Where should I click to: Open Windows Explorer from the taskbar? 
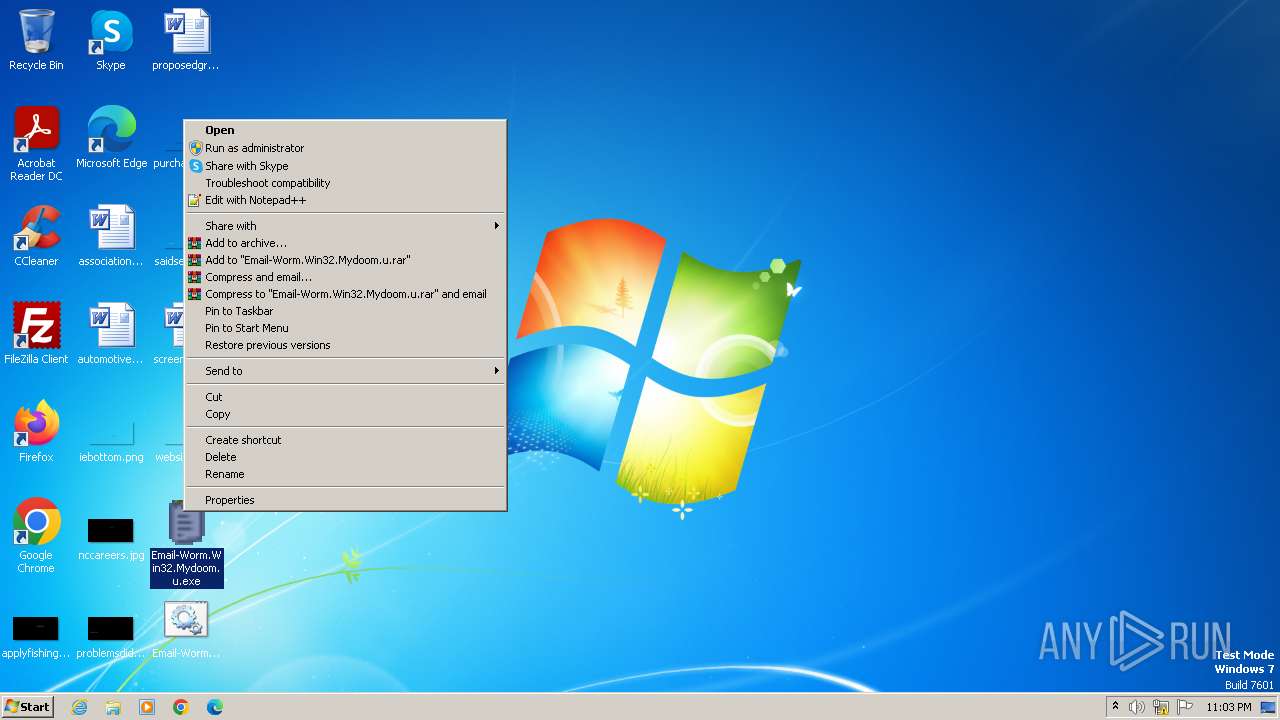click(x=113, y=707)
